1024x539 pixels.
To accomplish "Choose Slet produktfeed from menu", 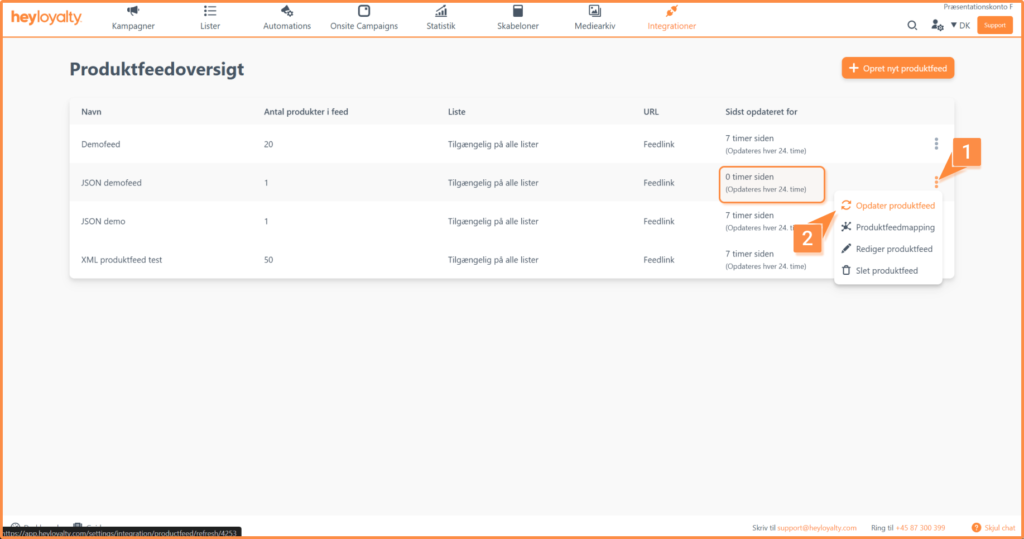I will [x=880, y=270].
